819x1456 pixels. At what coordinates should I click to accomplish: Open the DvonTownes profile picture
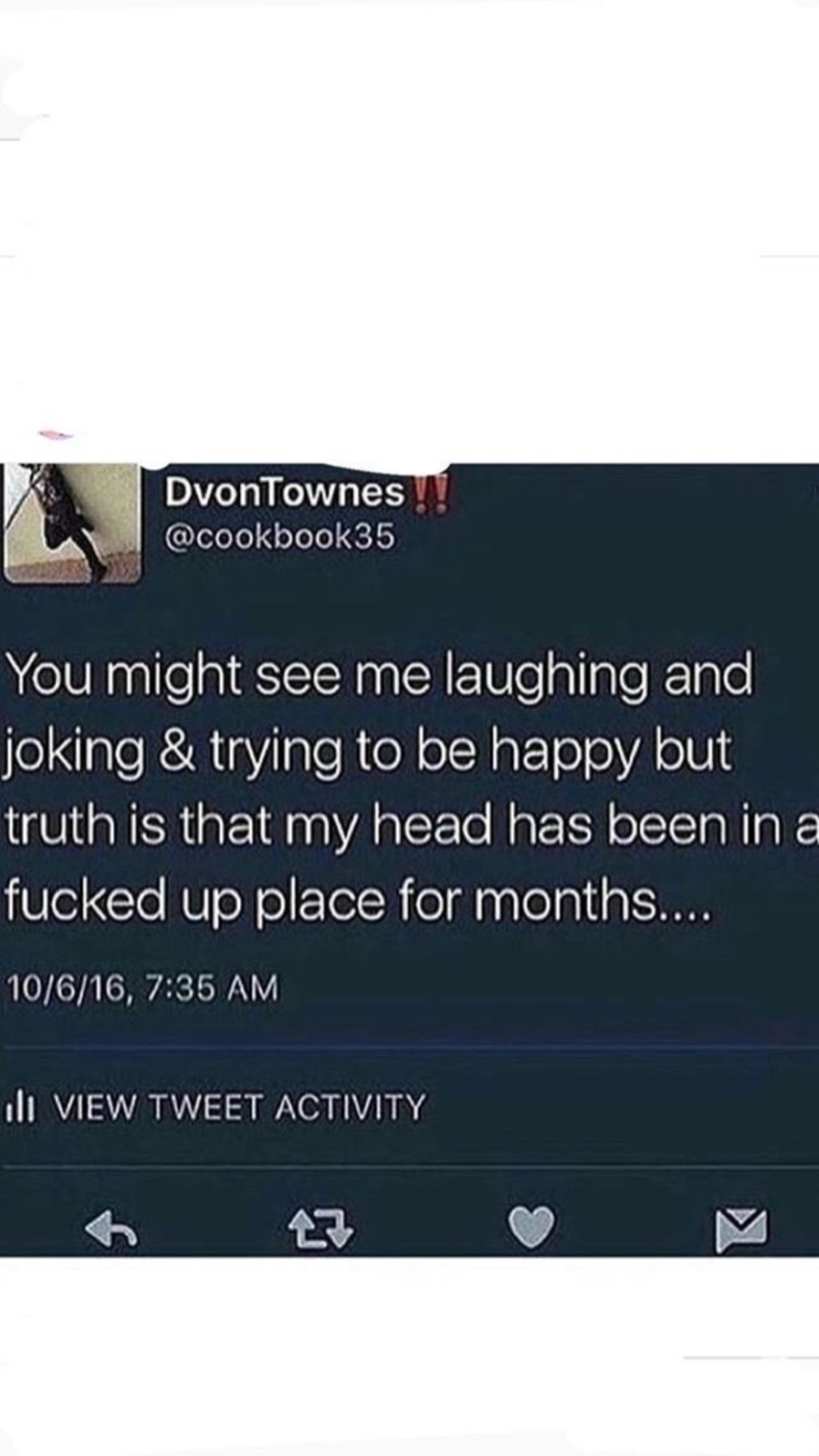(x=72, y=523)
